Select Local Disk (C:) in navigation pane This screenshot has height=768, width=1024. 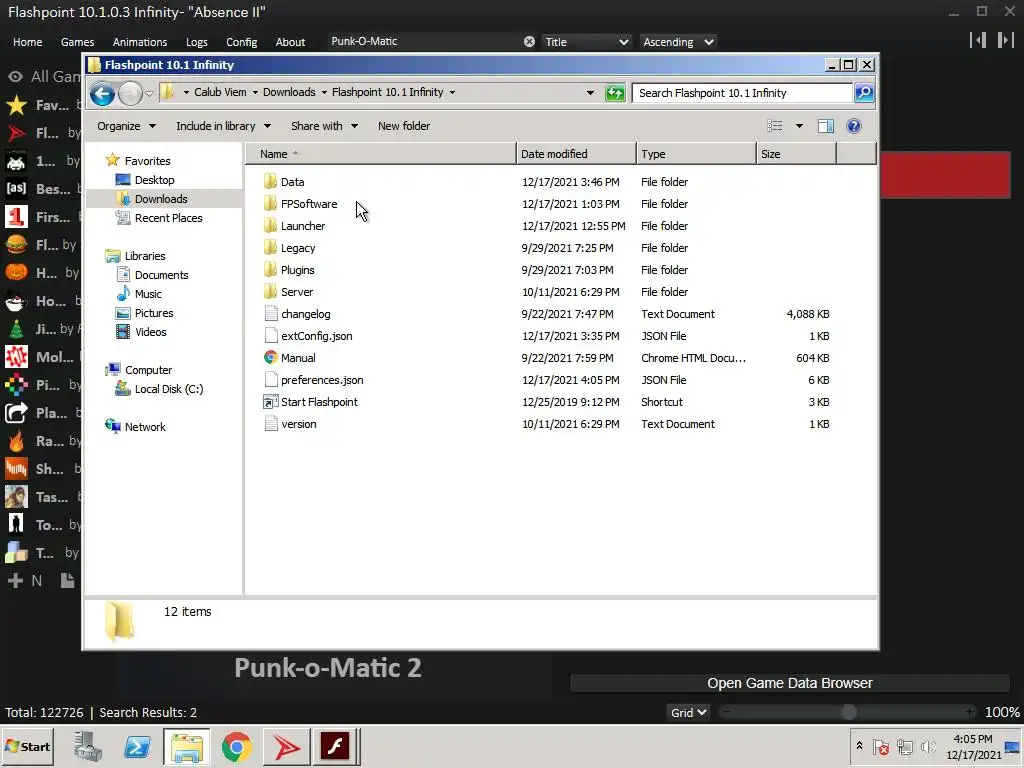coord(168,389)
